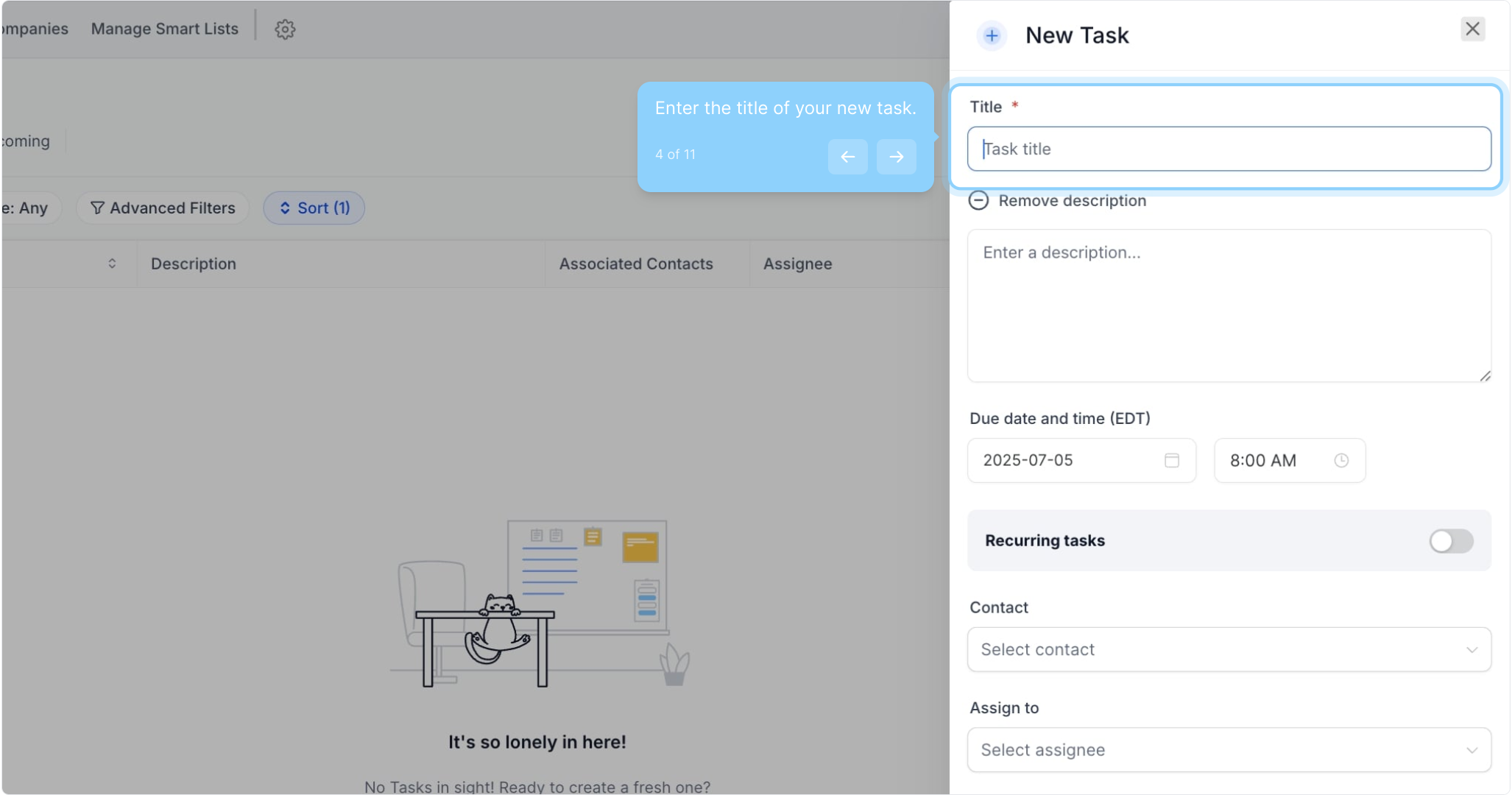Go to previous tour step arrow
This screenshot has height=795, width=1512.
tap(847, 157)
